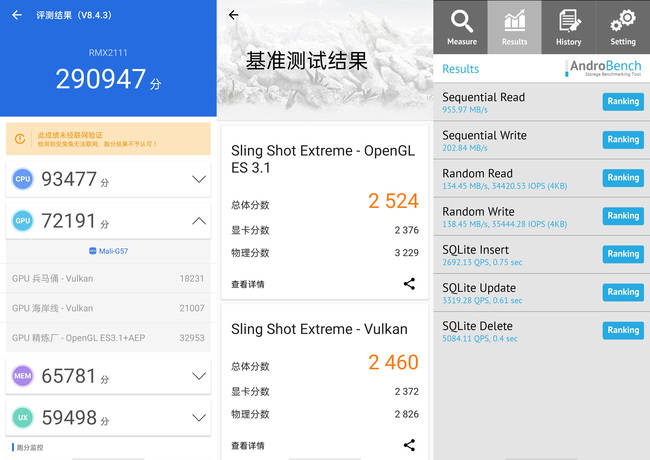Tap the GPU badge icon
The image size is (650, 460).
point(23,220)
